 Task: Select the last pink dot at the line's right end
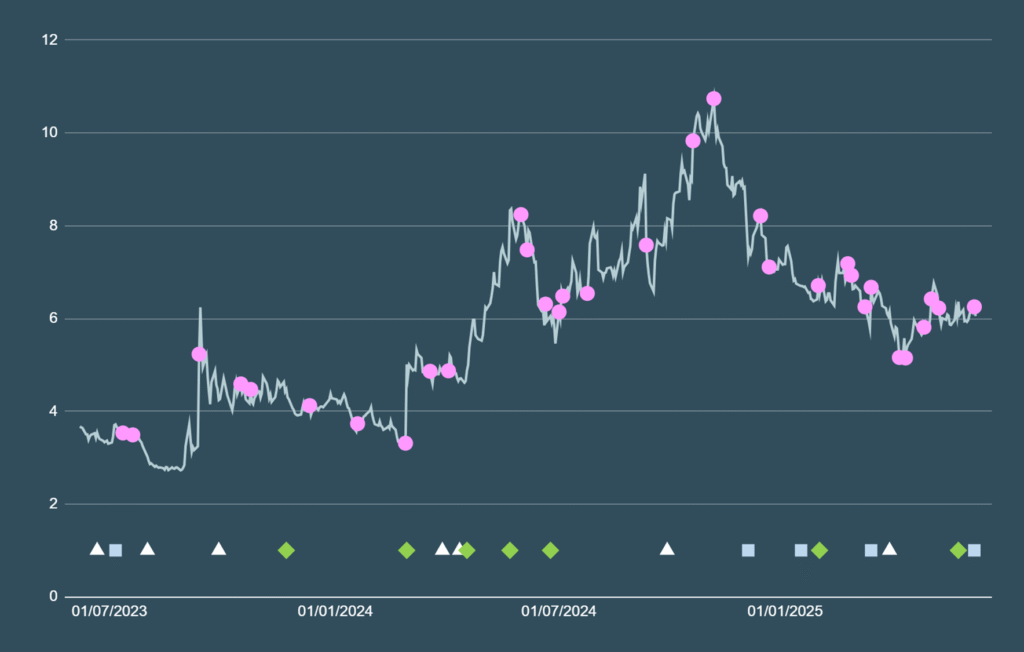coord(974,307)
